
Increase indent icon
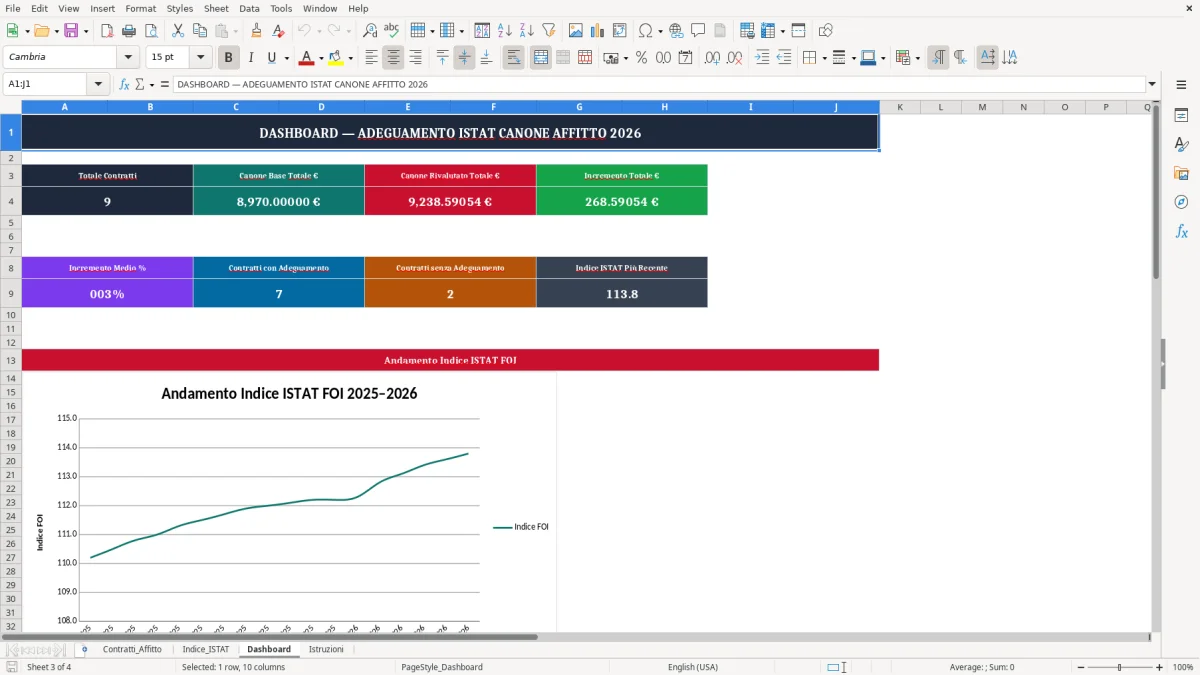(x=762, y=58)
